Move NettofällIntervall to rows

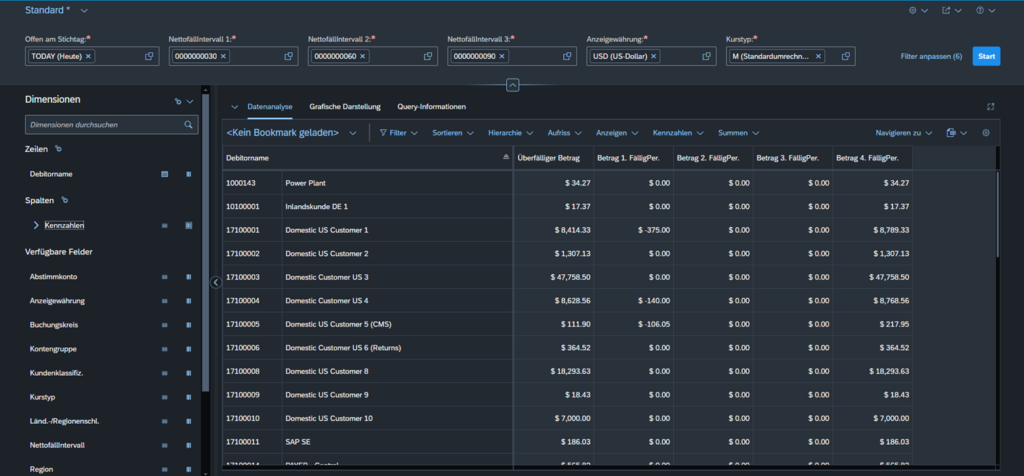pos(165,445)
